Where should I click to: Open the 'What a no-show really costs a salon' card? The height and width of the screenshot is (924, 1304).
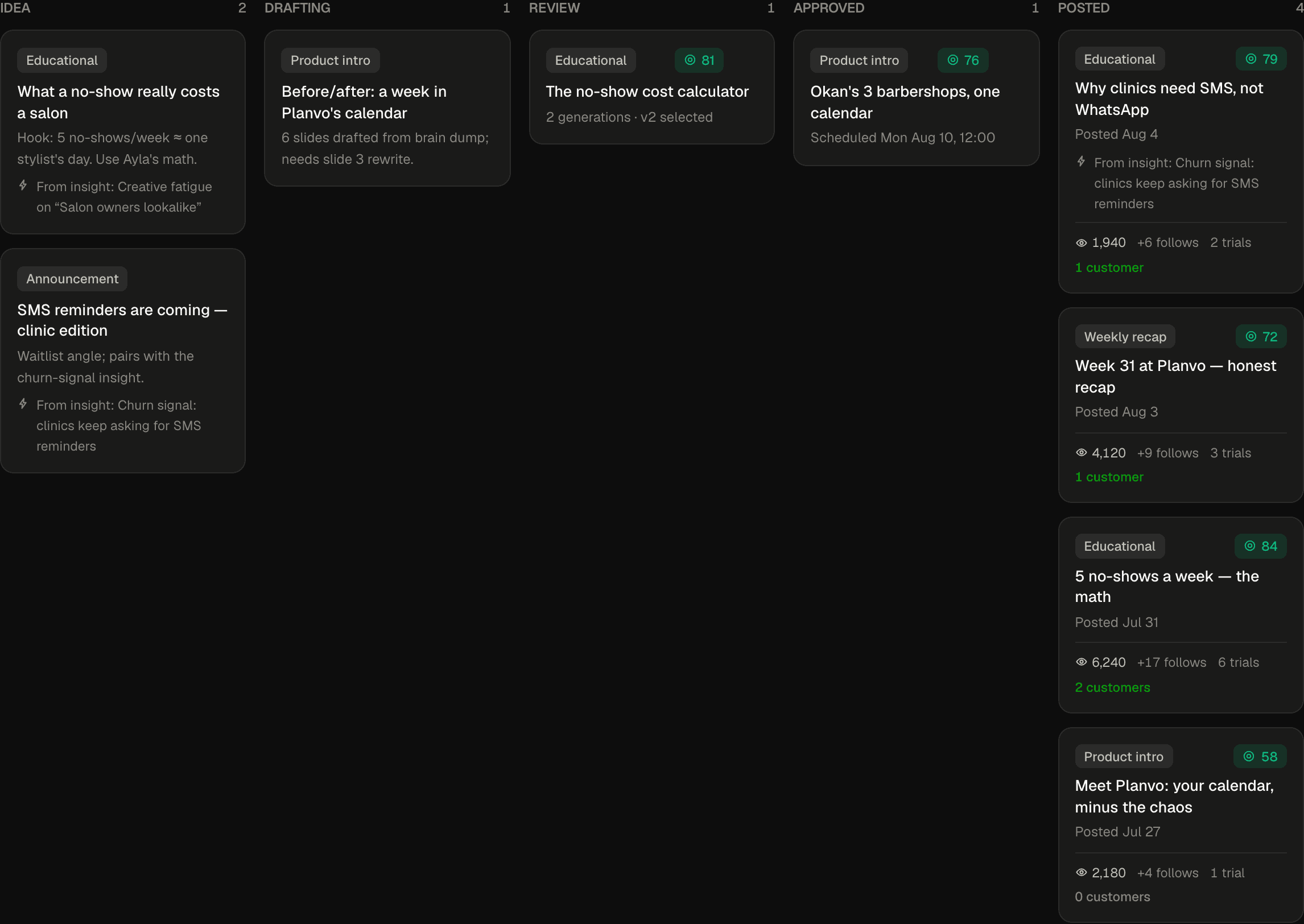point(123,132)
